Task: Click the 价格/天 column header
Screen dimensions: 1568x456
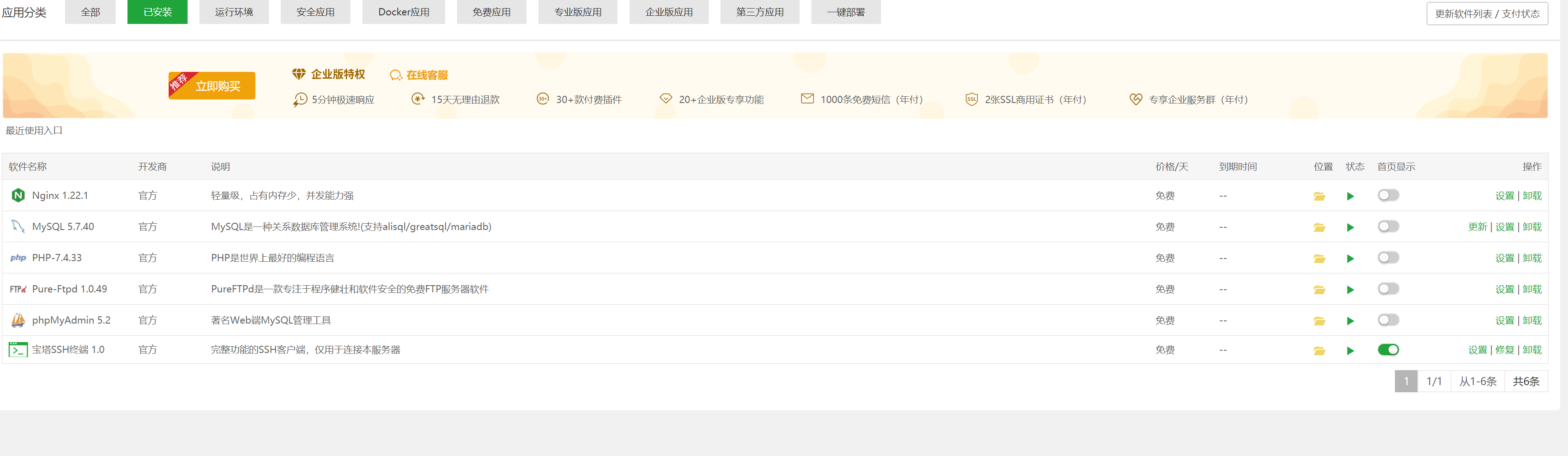Action: [1172, 166]
